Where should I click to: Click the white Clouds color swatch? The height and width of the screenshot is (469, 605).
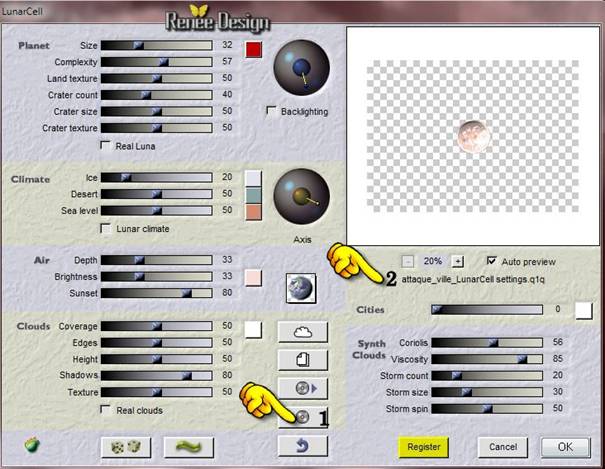(x=253, y=330)
